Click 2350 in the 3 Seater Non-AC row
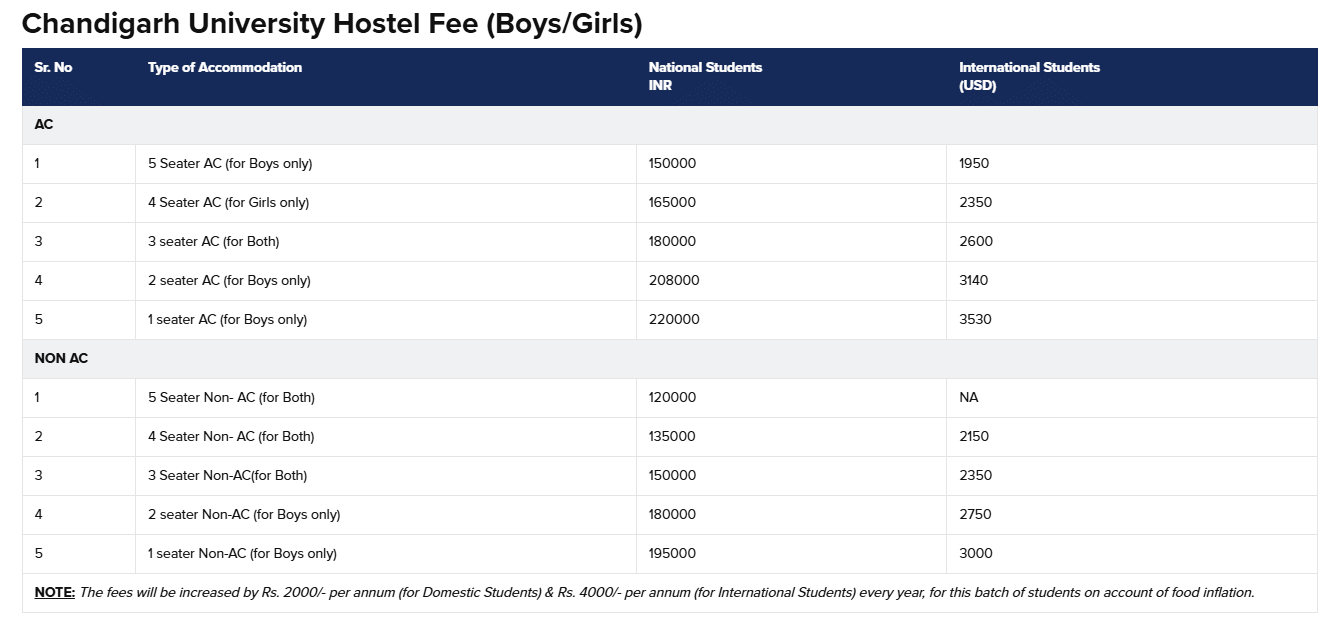Screen dimensions: 1339x635 coord(976,475)
